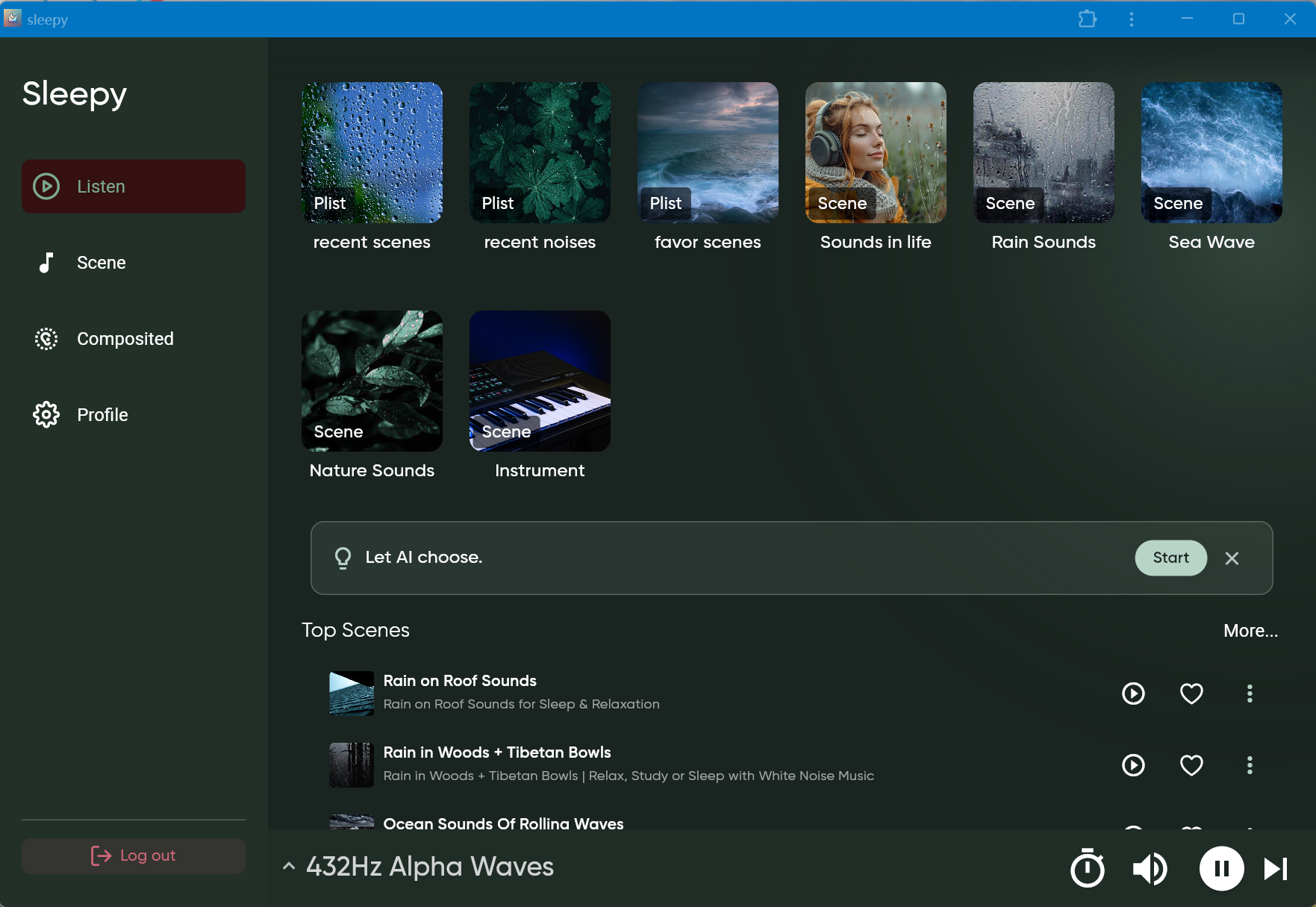Click the volume icon in the player bar
The image size is (1316, 907).
[x=1150, y=868]
